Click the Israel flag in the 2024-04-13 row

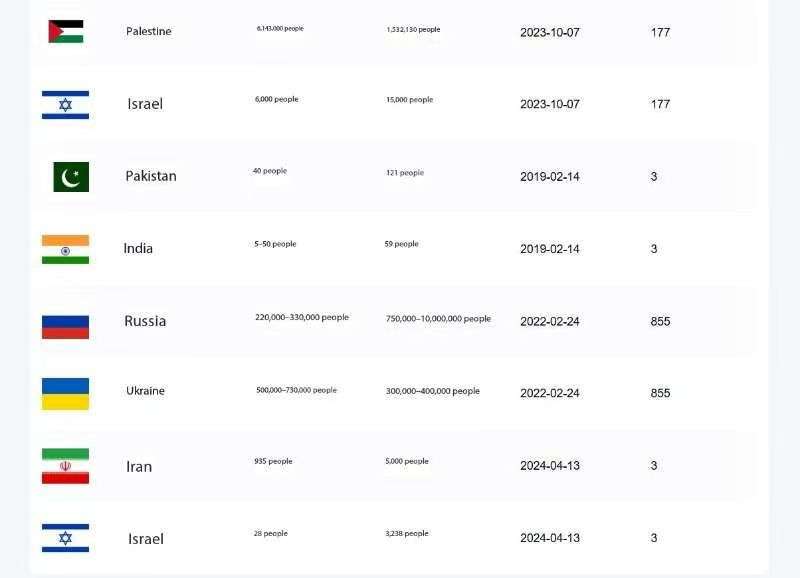pos(65,538)
